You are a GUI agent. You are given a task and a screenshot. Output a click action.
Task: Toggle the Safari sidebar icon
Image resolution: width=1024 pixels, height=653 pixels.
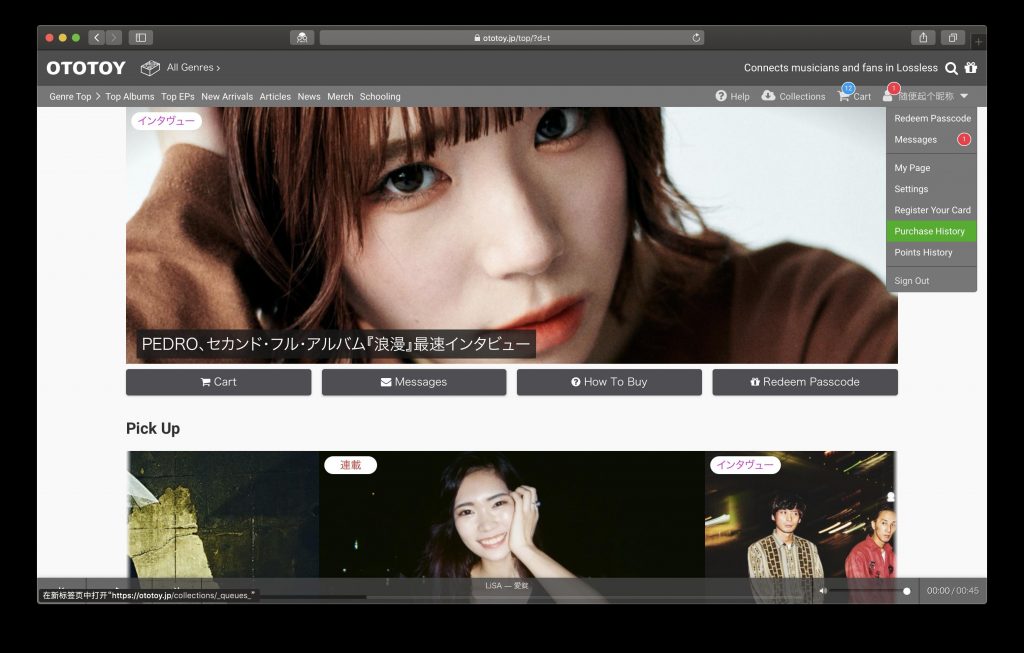[x=140, y=38]
